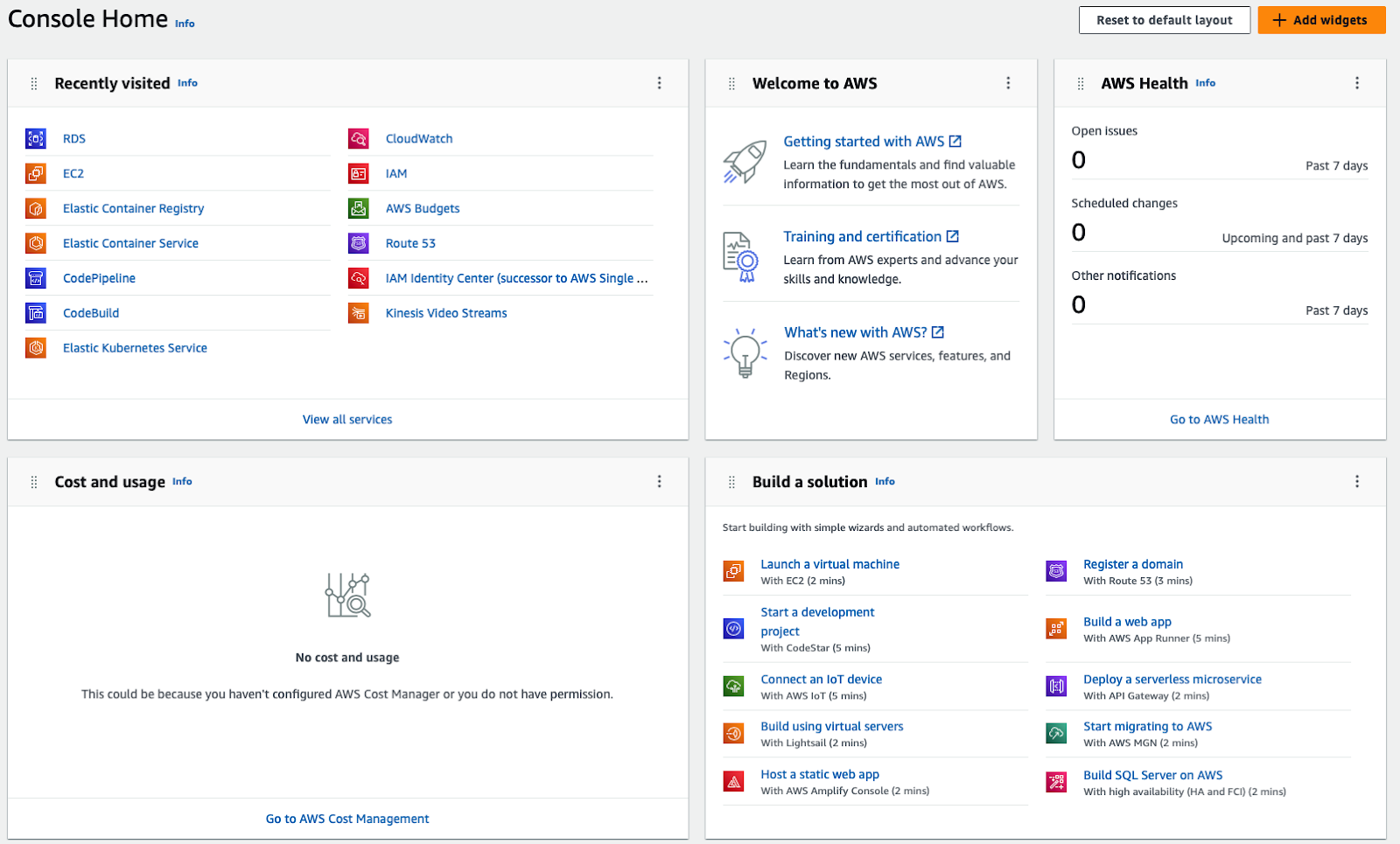Image resolution: width=1400 pixels, height=844 pixels.
Task: Go to AWS Cost Management
Action: click(x=347, y=818)
